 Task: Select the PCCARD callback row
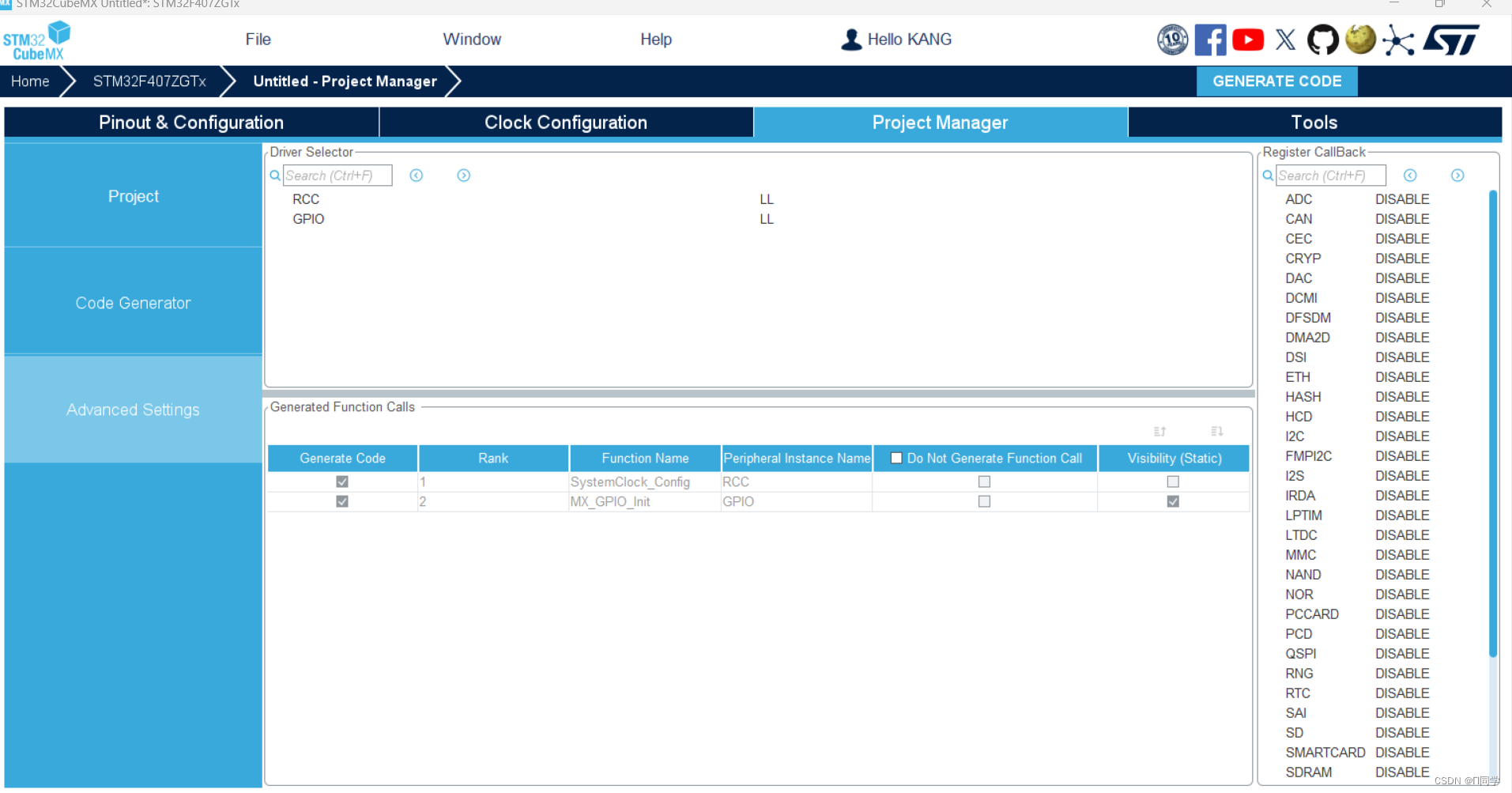1357,614
